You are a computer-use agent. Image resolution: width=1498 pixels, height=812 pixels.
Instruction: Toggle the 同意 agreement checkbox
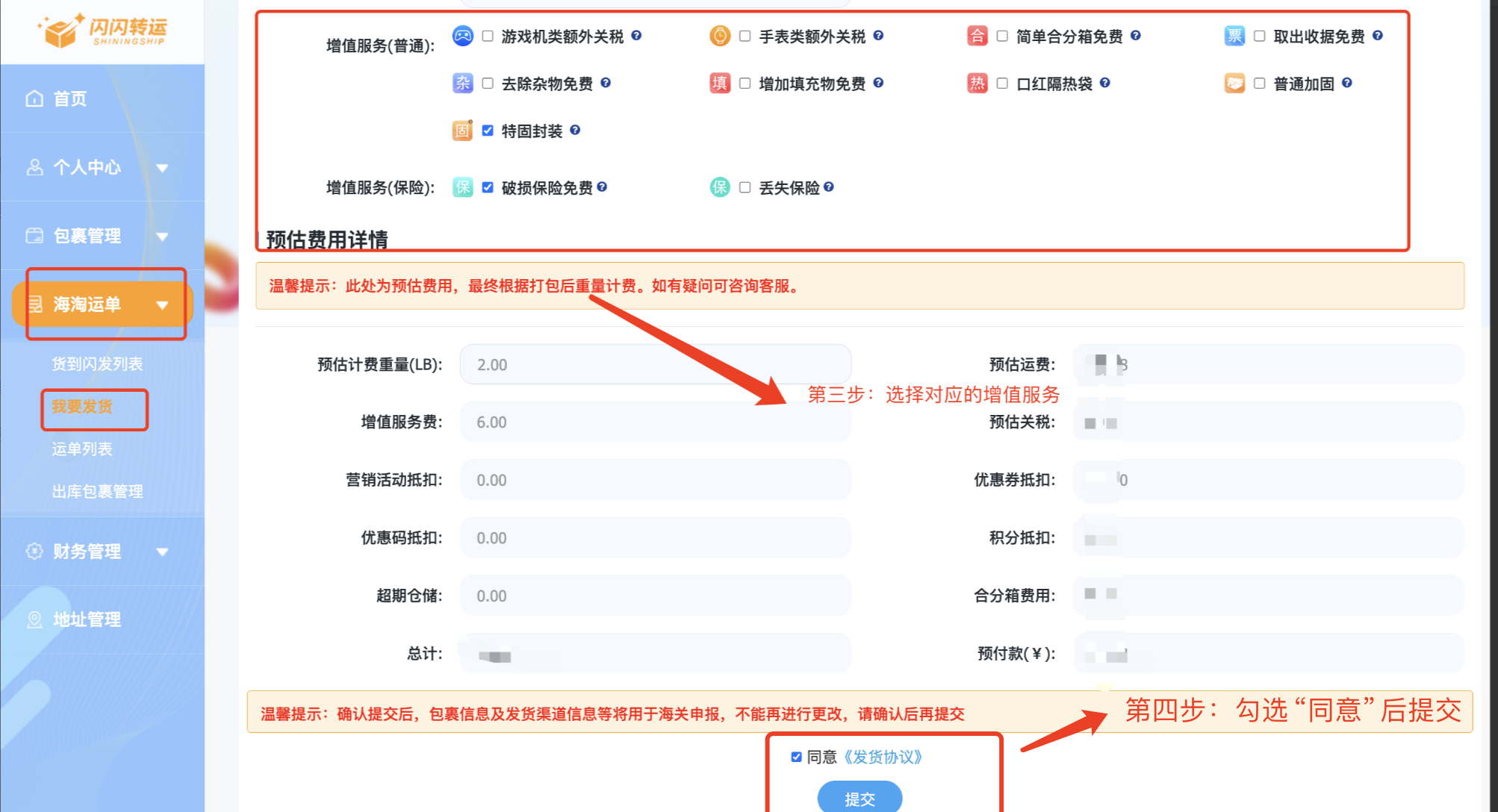click(796, 757)
